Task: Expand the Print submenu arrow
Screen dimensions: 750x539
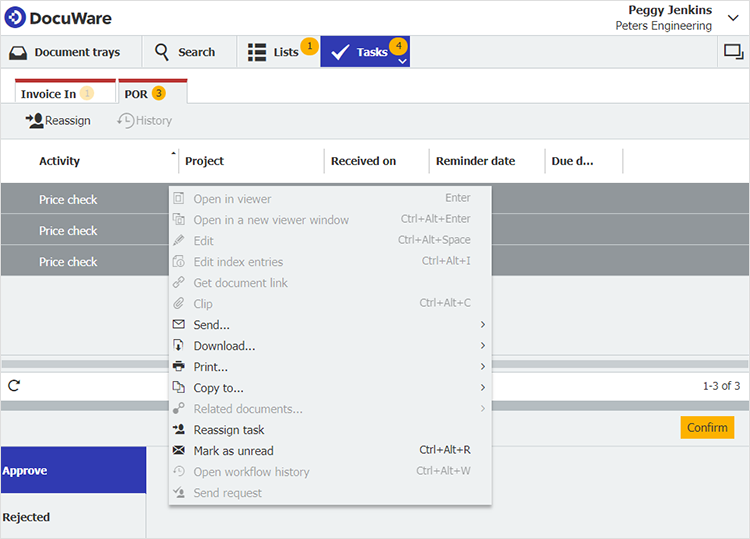Action: pyautogui.click(x=483, y=367)
